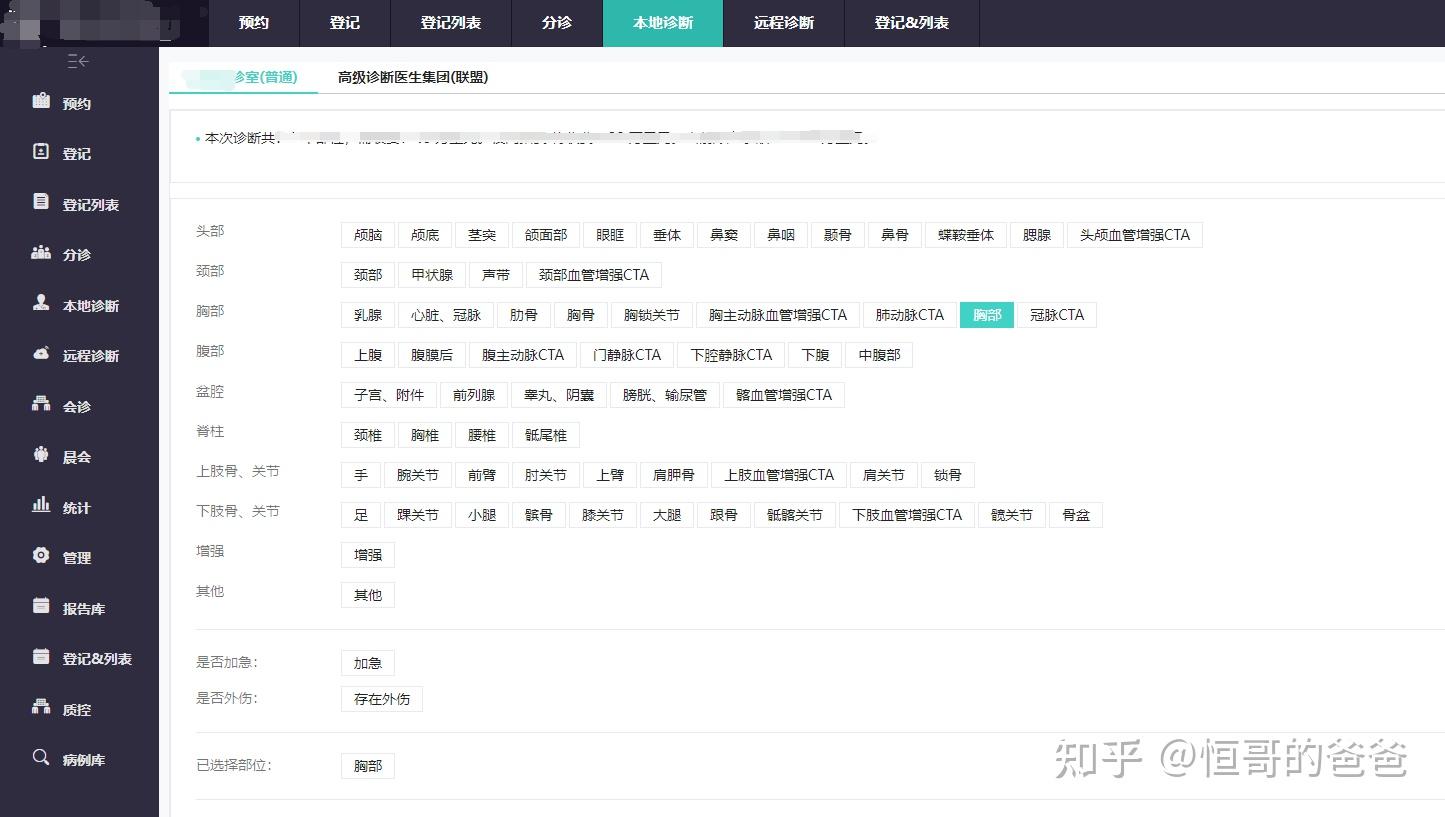Toggle the 甲状腺 body part tag
The width and height of the screenshot is (1445, 817).
[x=432, y=275]
